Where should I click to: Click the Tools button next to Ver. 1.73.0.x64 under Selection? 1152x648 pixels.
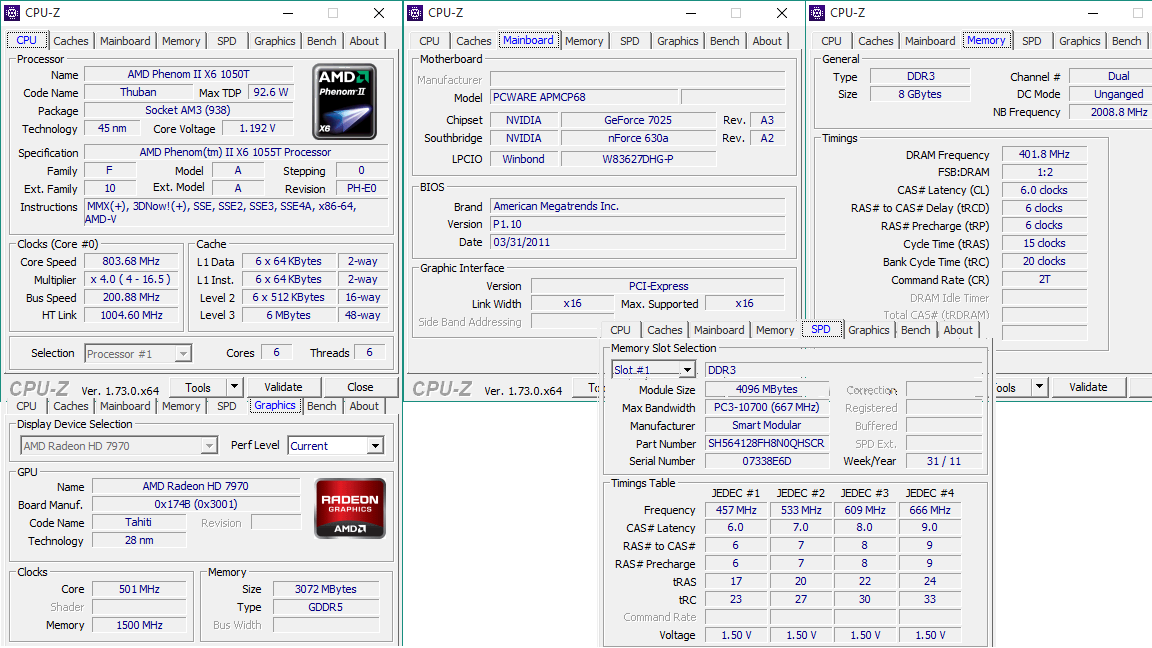coord(198,386)
